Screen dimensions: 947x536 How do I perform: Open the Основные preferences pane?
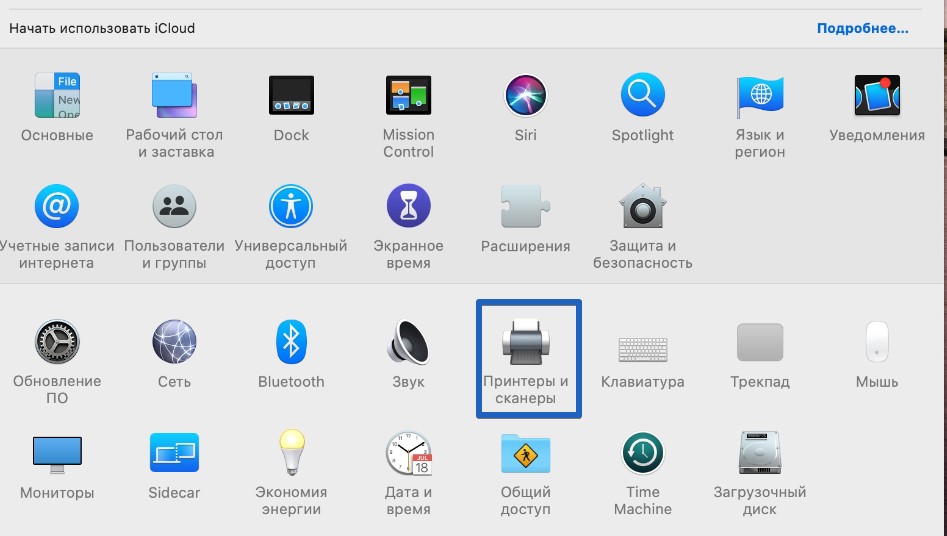pyautogui.click(x=57, y=96)
